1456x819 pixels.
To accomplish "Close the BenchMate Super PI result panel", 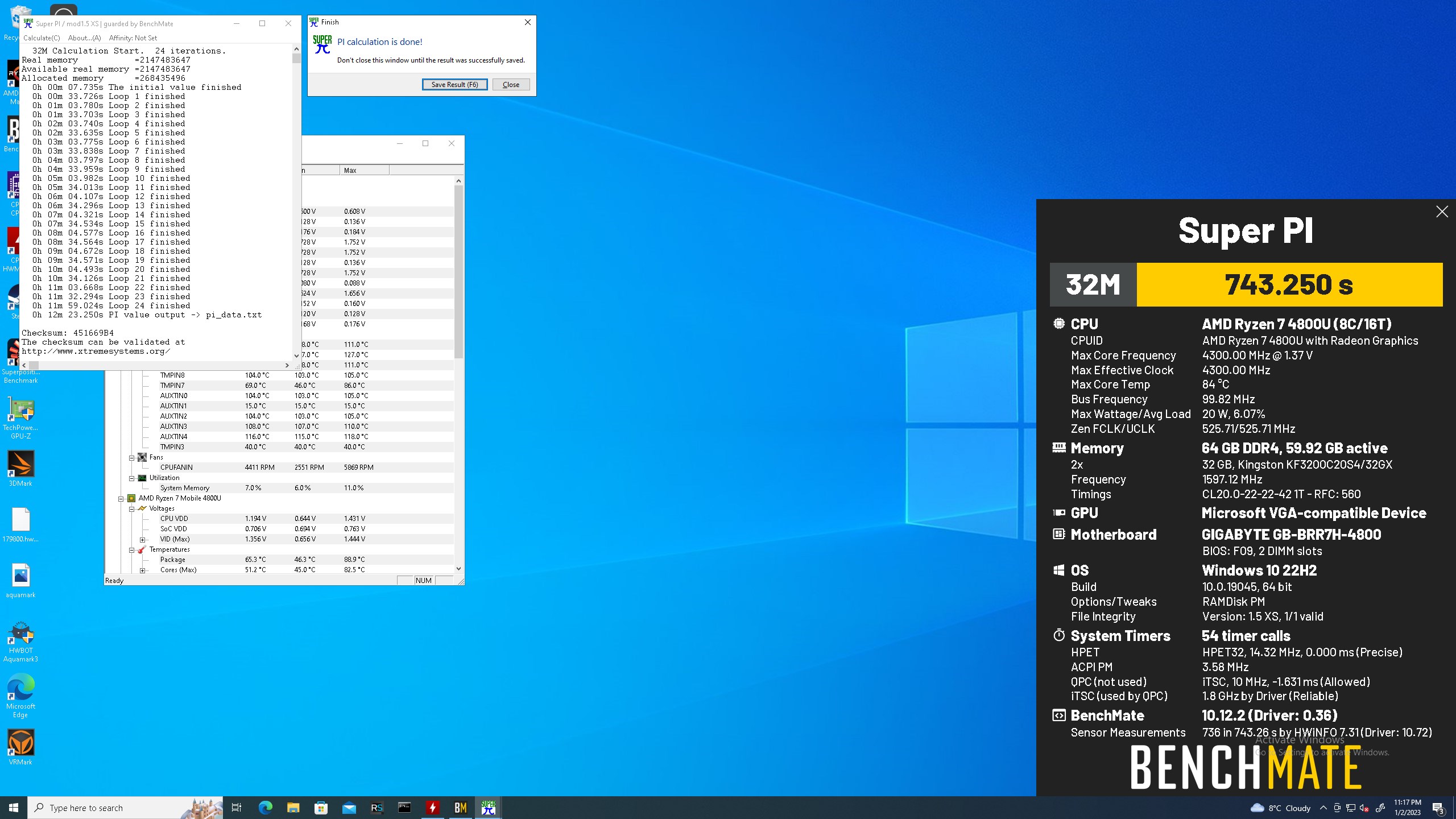I will point(1442,212).
